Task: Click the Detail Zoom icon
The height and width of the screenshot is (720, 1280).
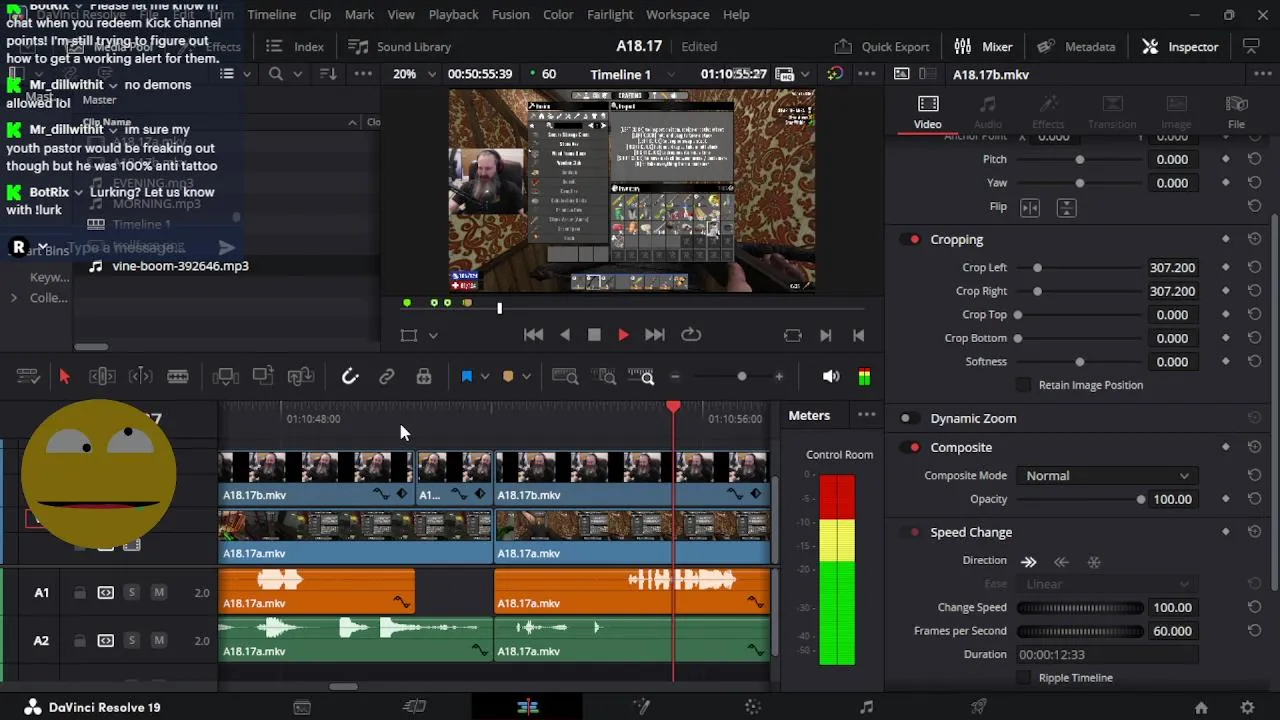Action: 606,377
